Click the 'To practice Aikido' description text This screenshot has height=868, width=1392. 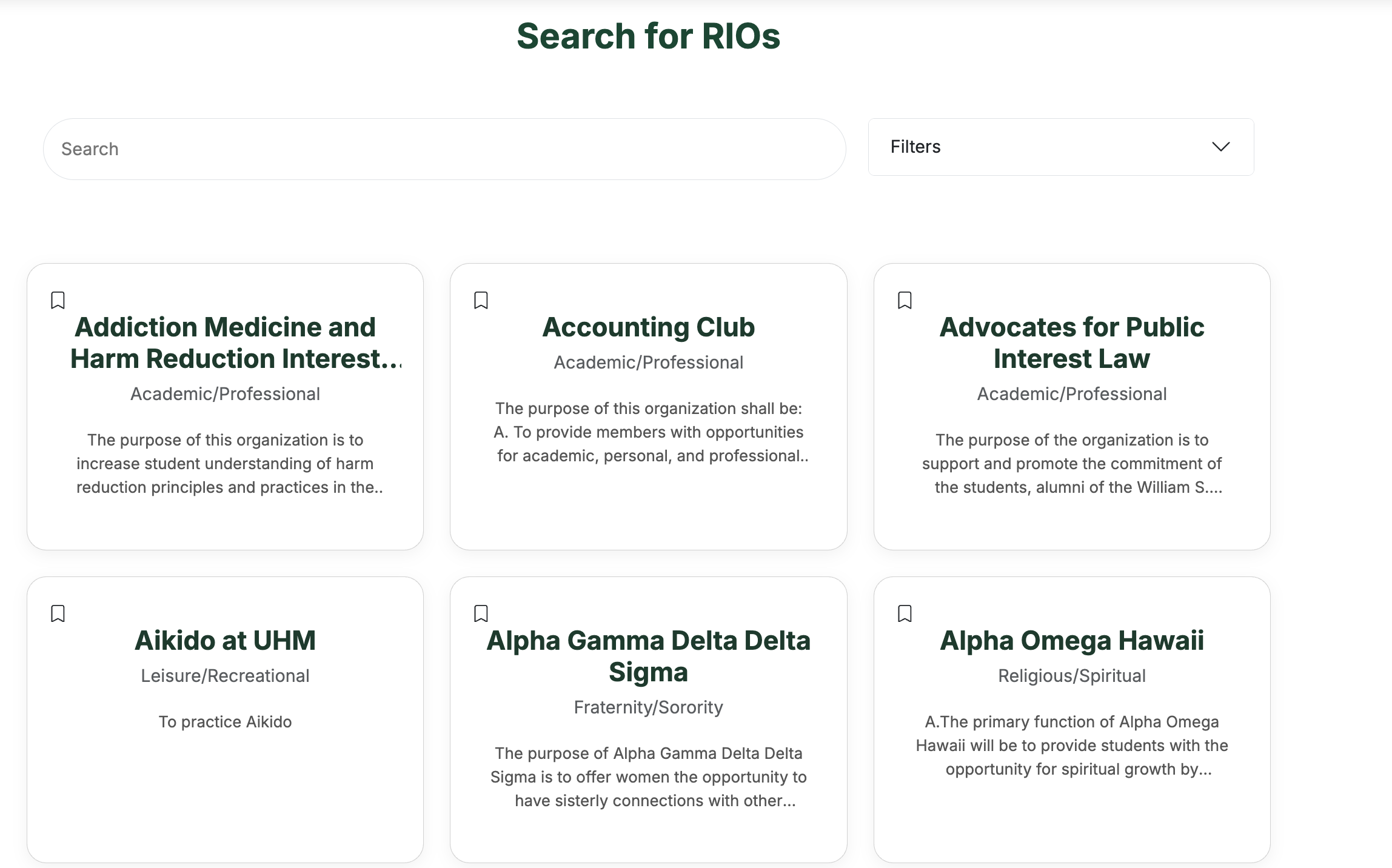pos(225,722)
